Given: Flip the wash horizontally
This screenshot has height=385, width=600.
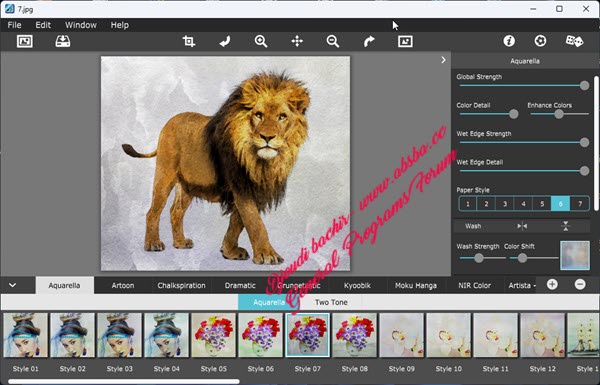Looking at the screenshot, I should pos(522,226).
